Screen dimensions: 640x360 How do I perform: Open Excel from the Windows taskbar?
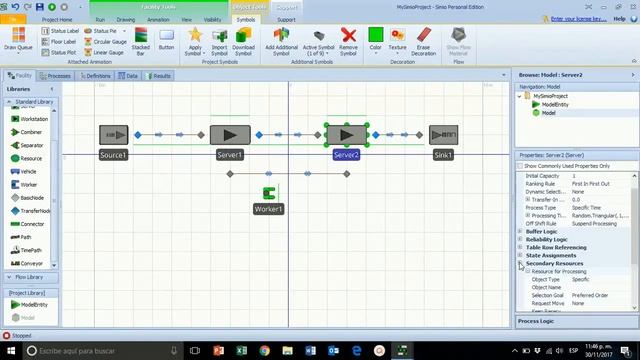pos(241,351)
